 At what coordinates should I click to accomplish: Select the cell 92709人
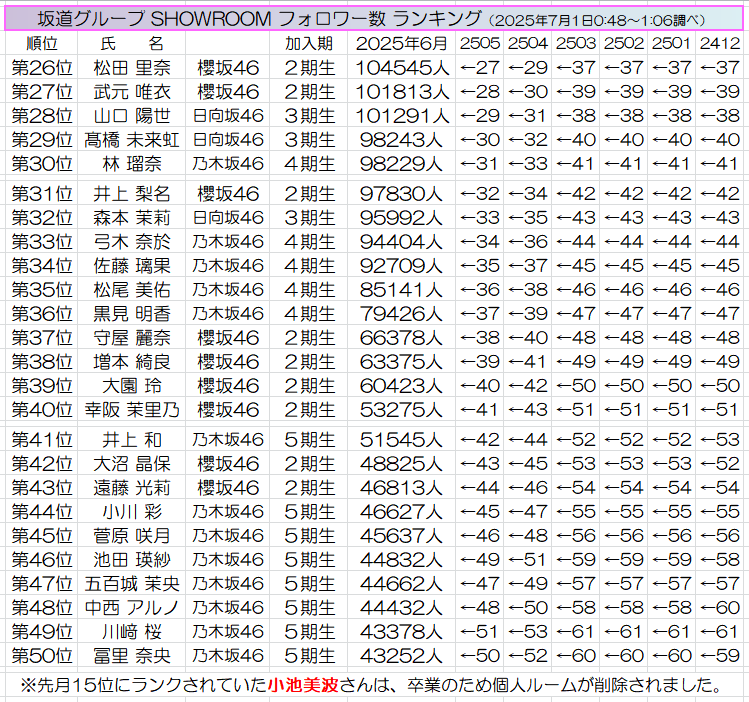(401, 266)
